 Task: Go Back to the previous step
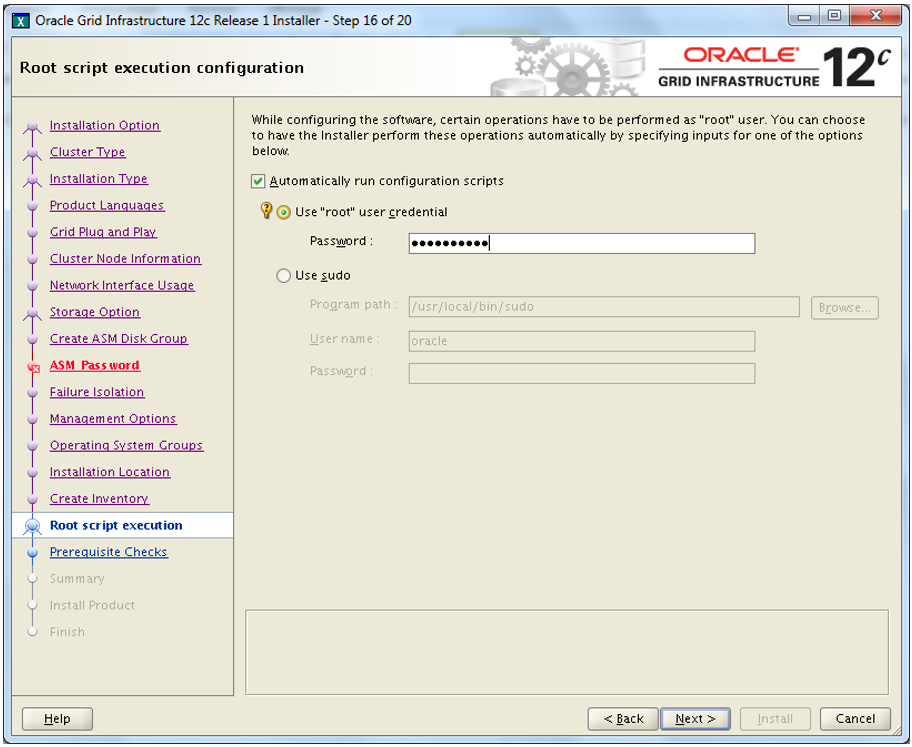click(x=623, y=719)
